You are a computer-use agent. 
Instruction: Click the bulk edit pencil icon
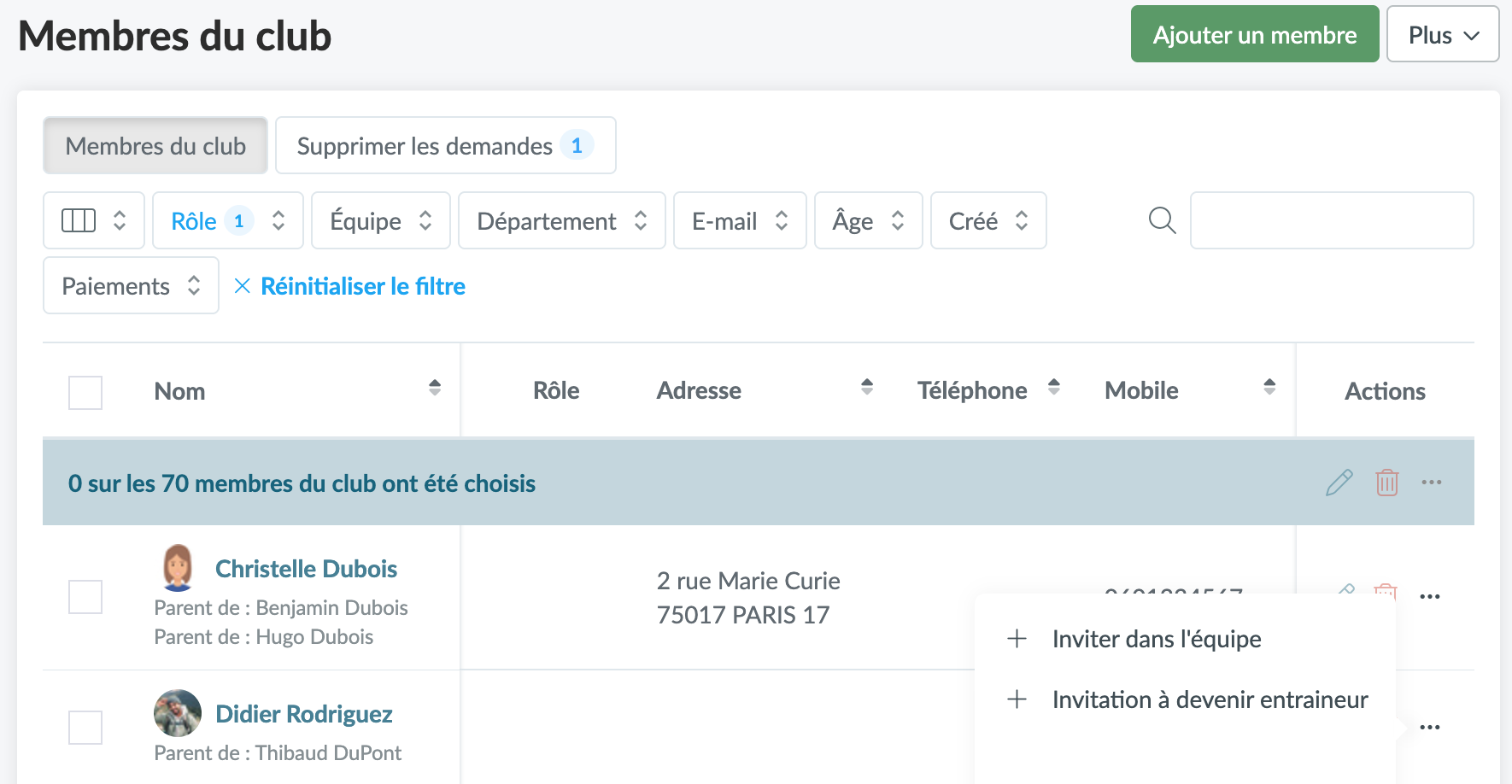click(1339, 483)
